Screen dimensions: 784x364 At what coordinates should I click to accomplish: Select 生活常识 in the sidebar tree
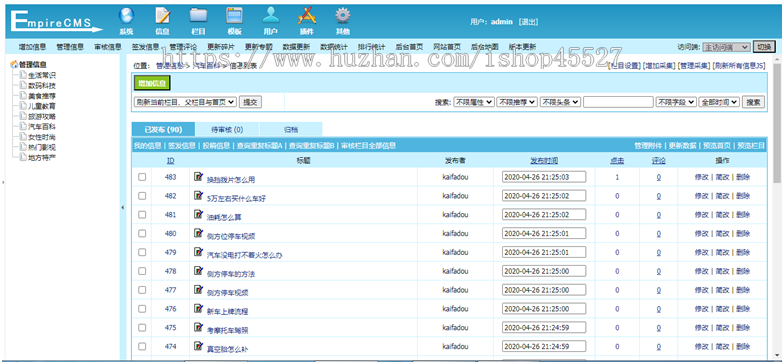coord(42,75)
